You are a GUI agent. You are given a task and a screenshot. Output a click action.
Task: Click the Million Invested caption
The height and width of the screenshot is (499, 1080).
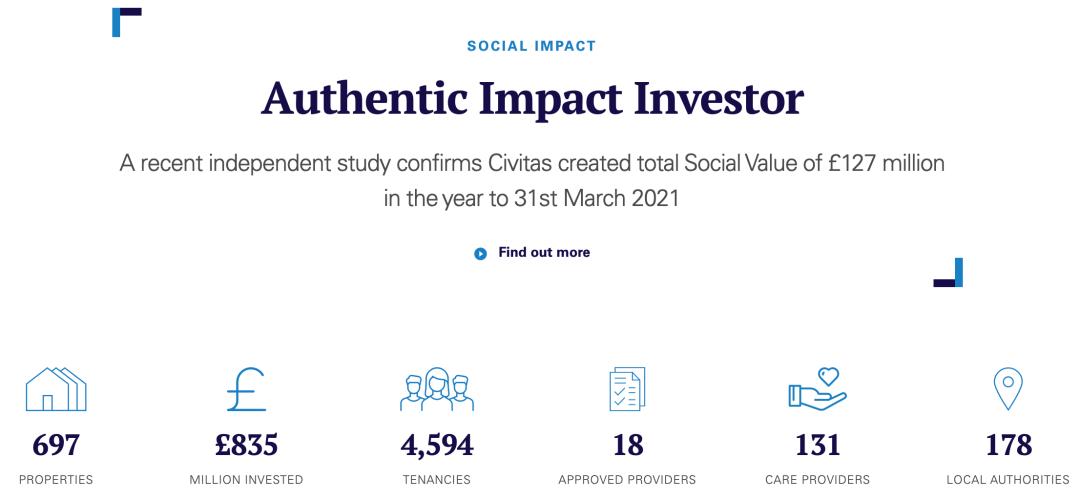click(246, 480)
